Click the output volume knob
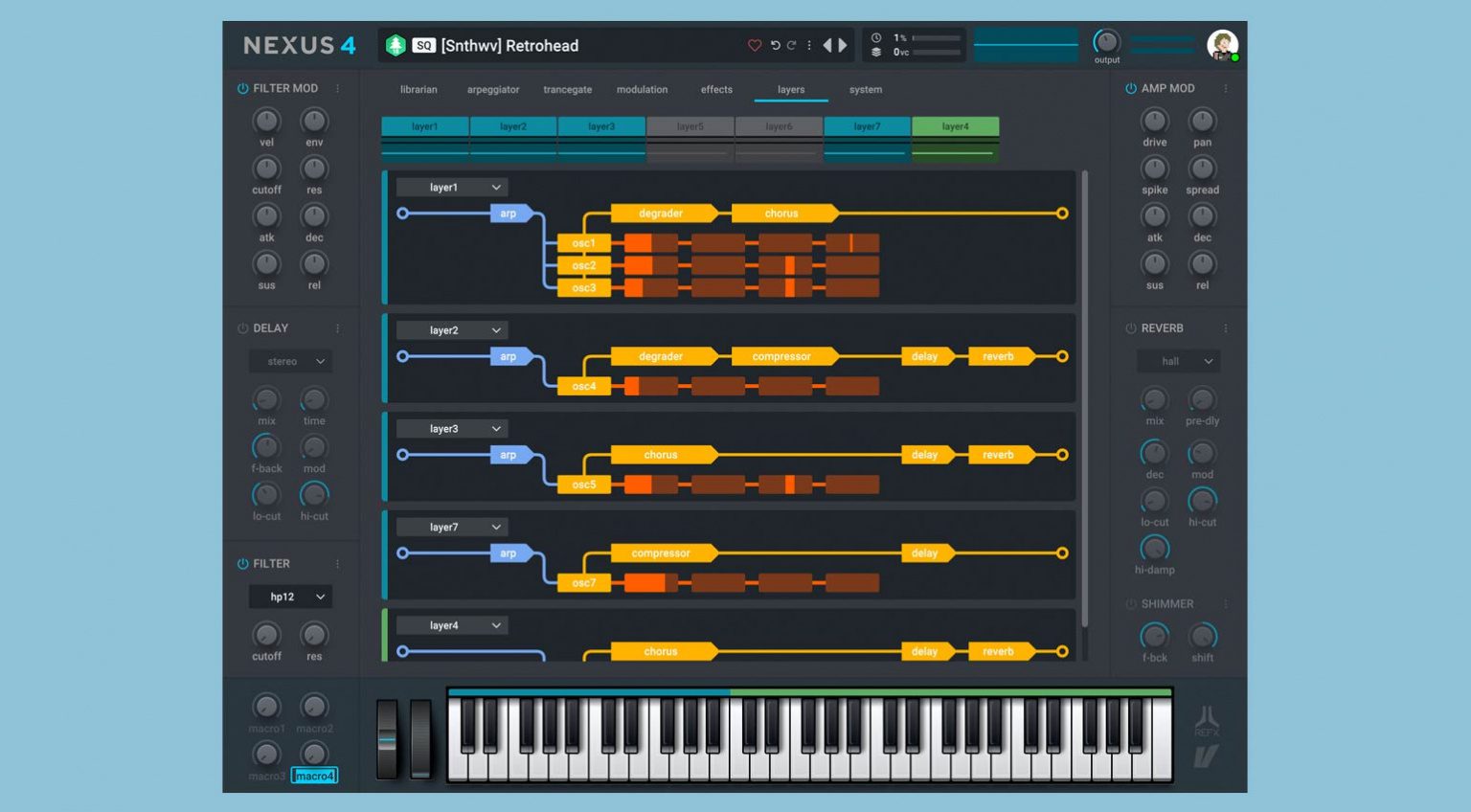Screen dimensions: 1471x812 [x=1106, y=41]
